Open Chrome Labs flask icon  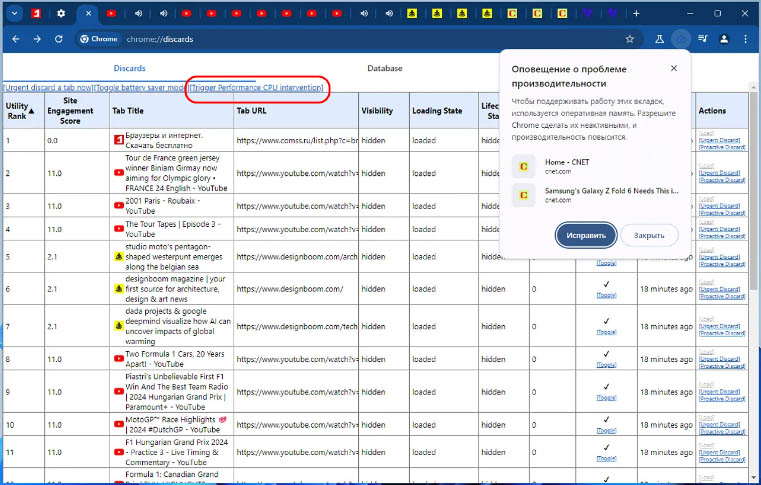659,39
